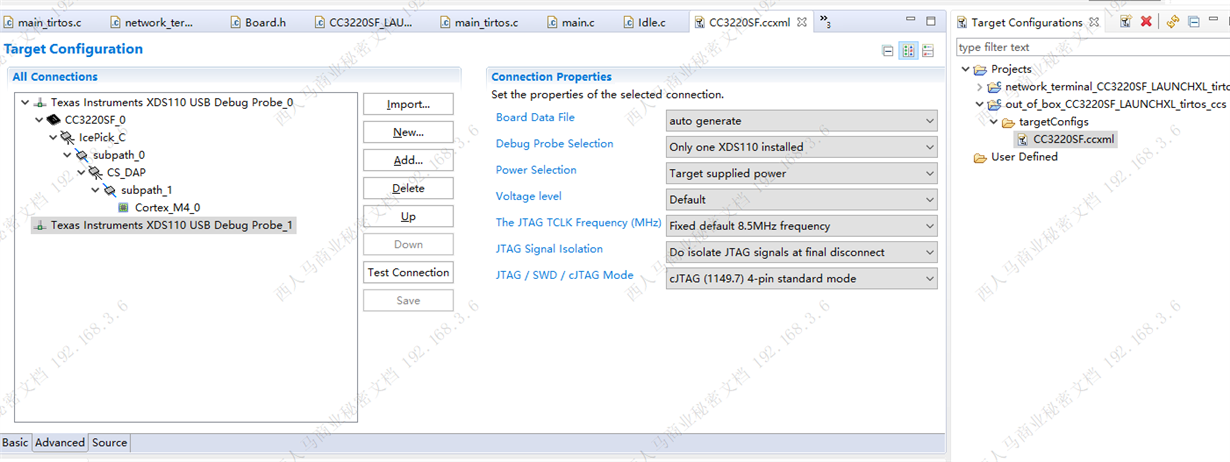Click the User Defined folder icon
The width and height of the screenshot is (1230, 462).
click(980, 157)
